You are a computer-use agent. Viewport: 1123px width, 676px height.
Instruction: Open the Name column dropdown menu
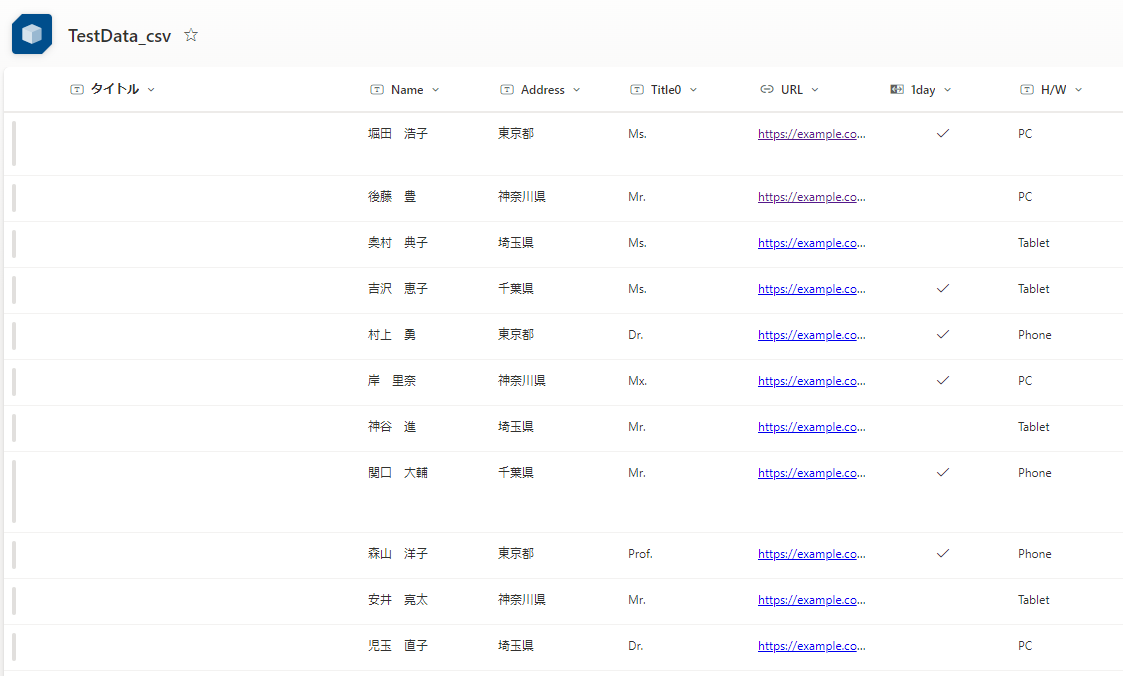click(x=436, y=90)
